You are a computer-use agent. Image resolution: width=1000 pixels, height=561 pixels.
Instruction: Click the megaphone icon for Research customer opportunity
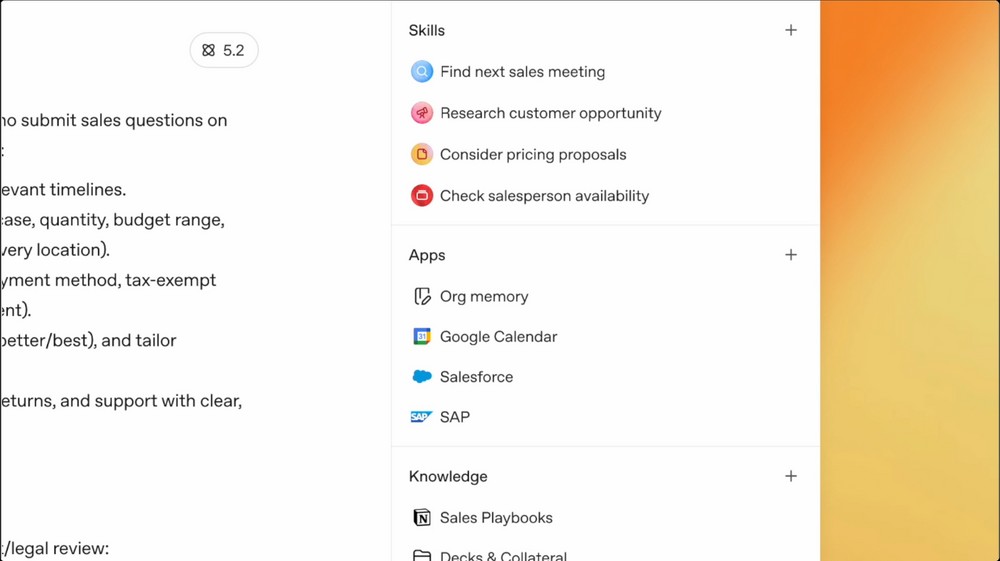pyautogui.click(x=422, y=113)
